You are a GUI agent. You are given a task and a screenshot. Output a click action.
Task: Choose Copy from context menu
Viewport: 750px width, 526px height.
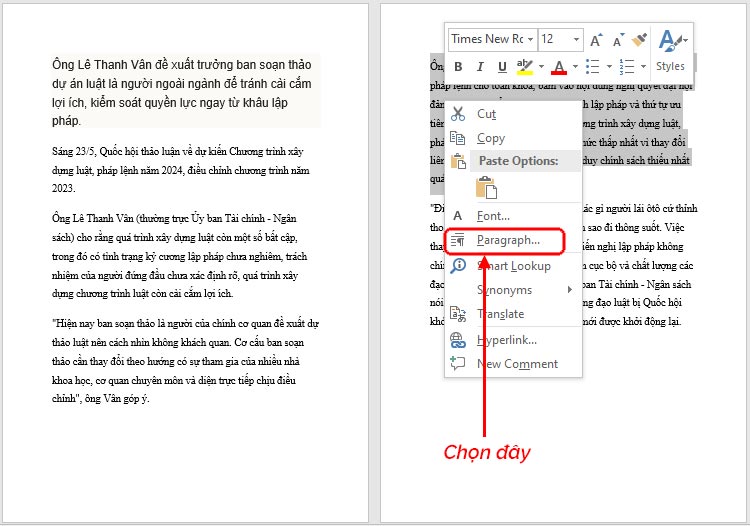point(513,138)
